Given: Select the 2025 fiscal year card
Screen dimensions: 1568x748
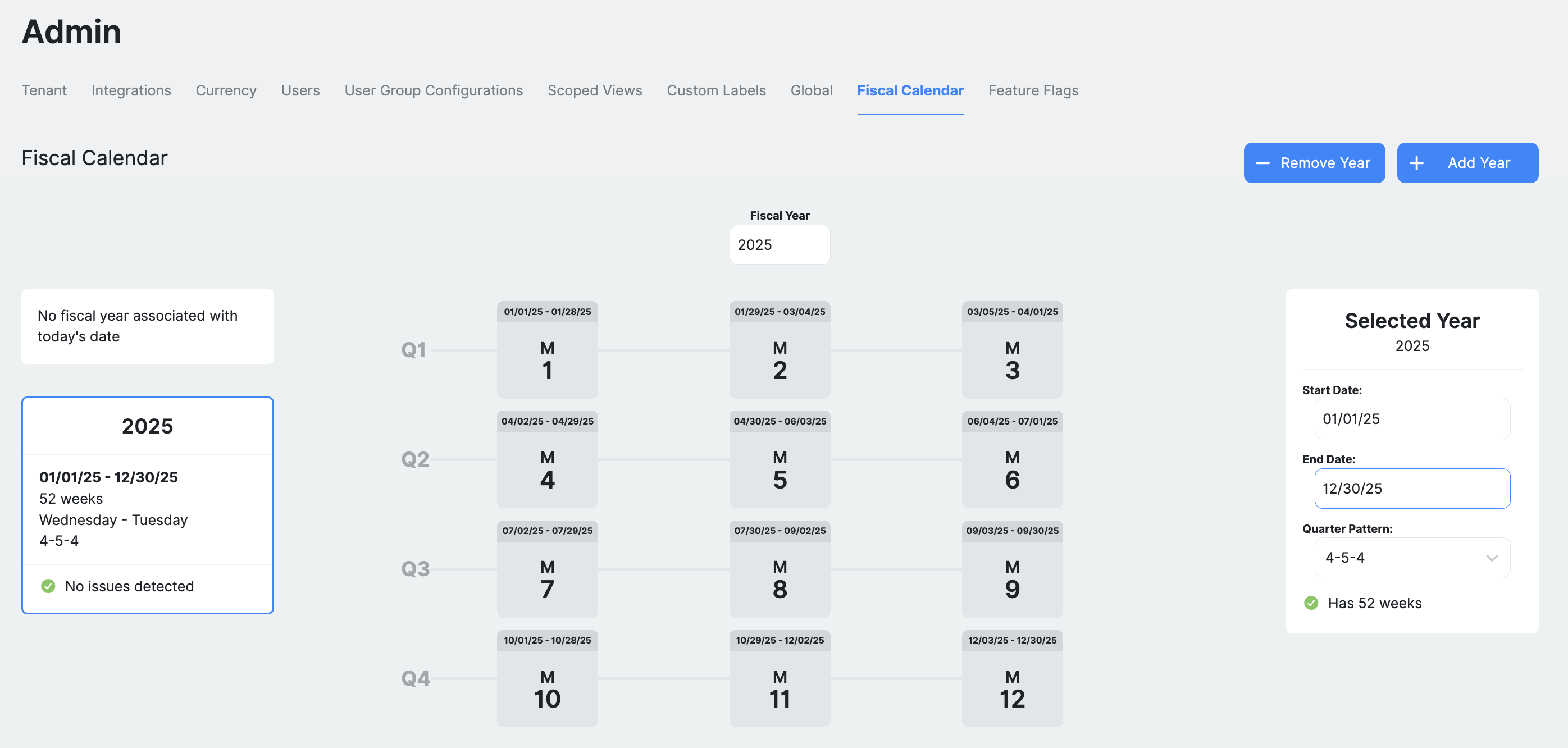Looking at the screenshot, I should coord(147,504).
